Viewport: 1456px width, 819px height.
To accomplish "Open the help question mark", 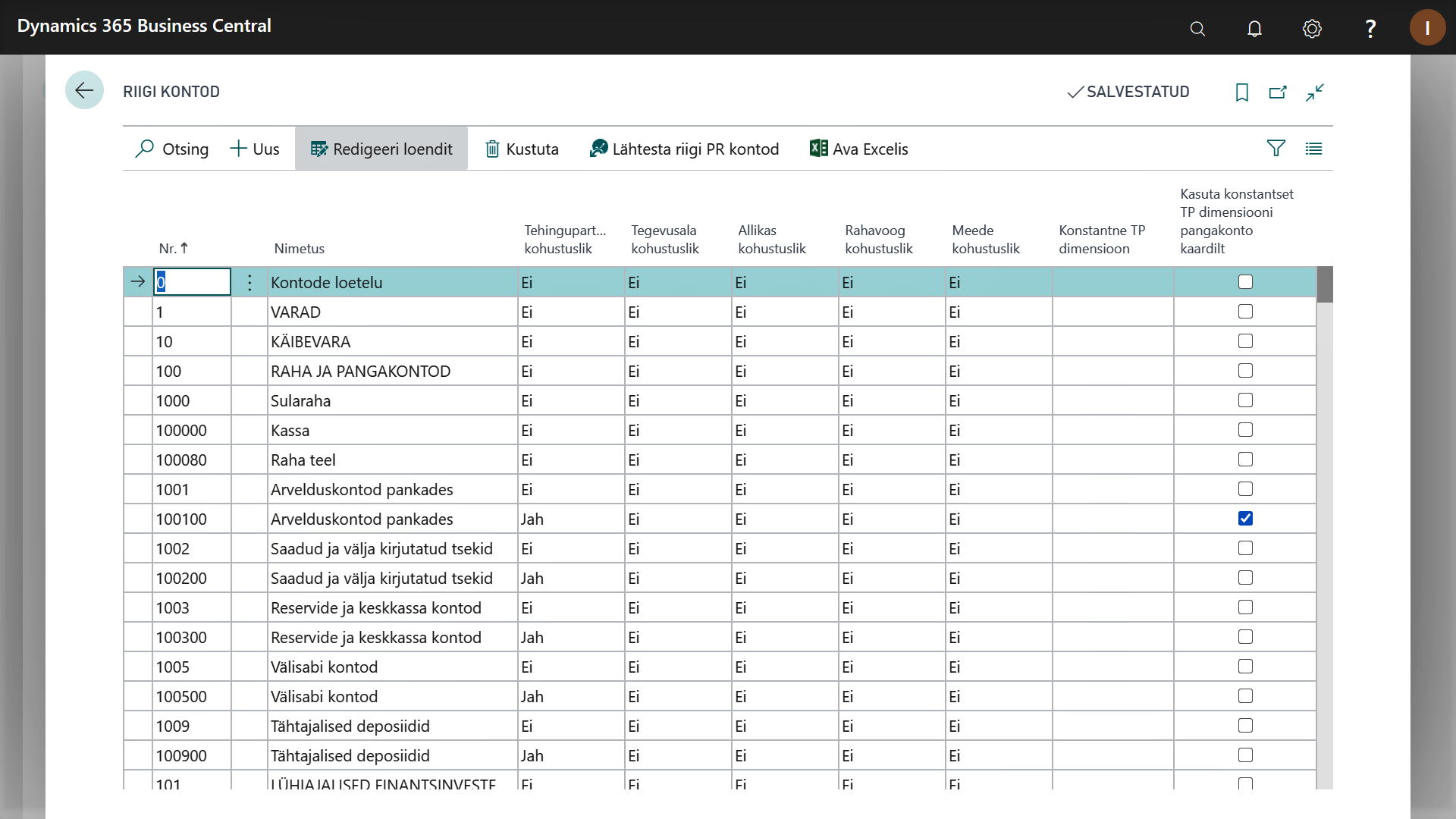I will (1370, 28).
